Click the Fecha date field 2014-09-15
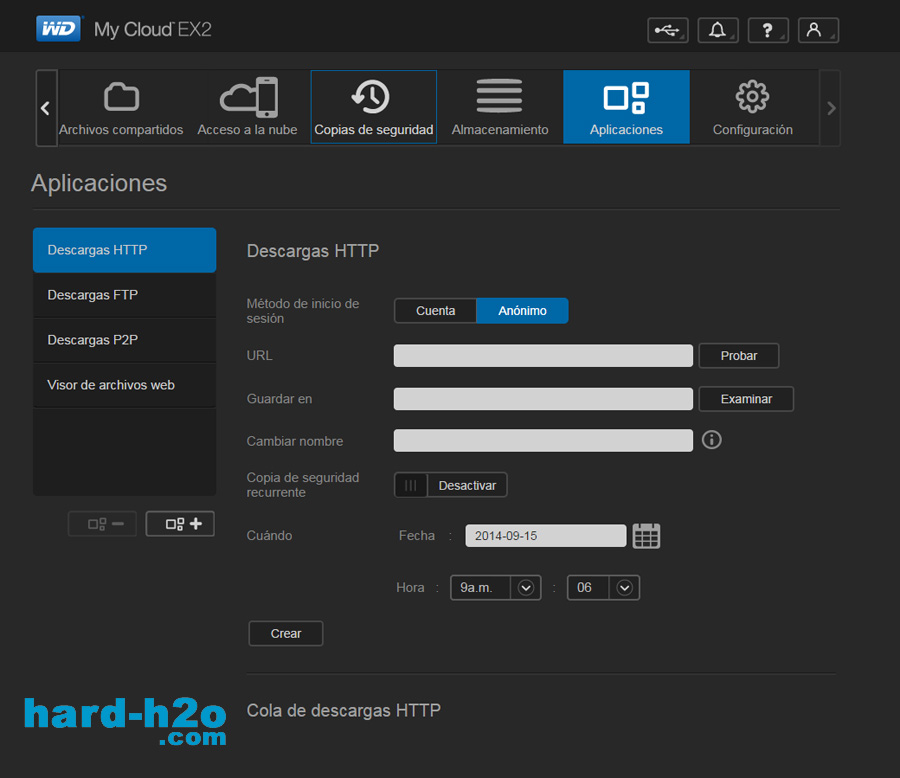Screen dimensions: 900x778 [x=545, y=536]
